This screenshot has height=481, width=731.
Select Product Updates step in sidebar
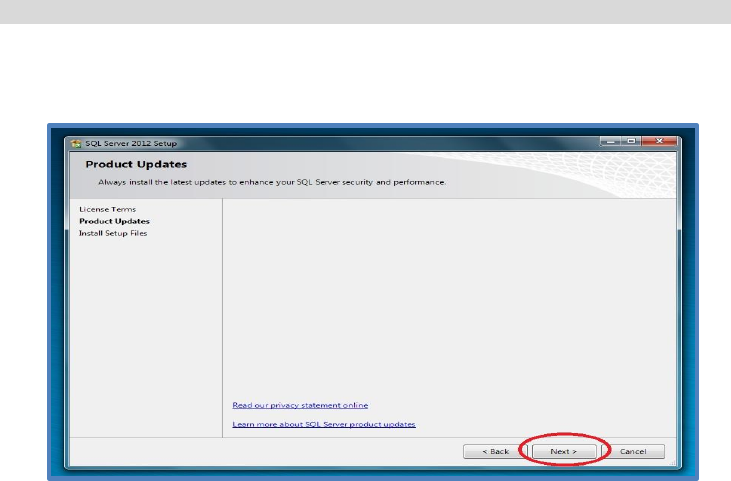pyautogui.click(x=114, y=221)
